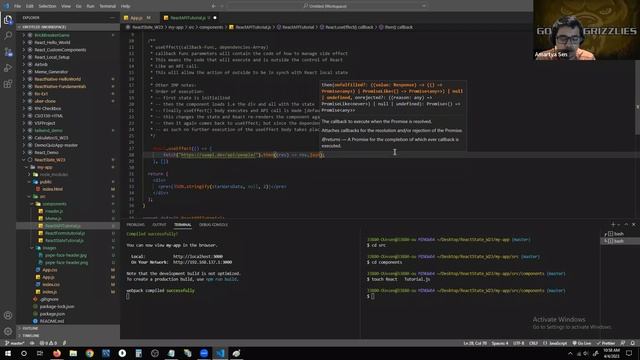Screen dimensions: 640x360
Task: Open the Accounts icon in activity bar
Action: pyautogui.click(x=8, y=315)
